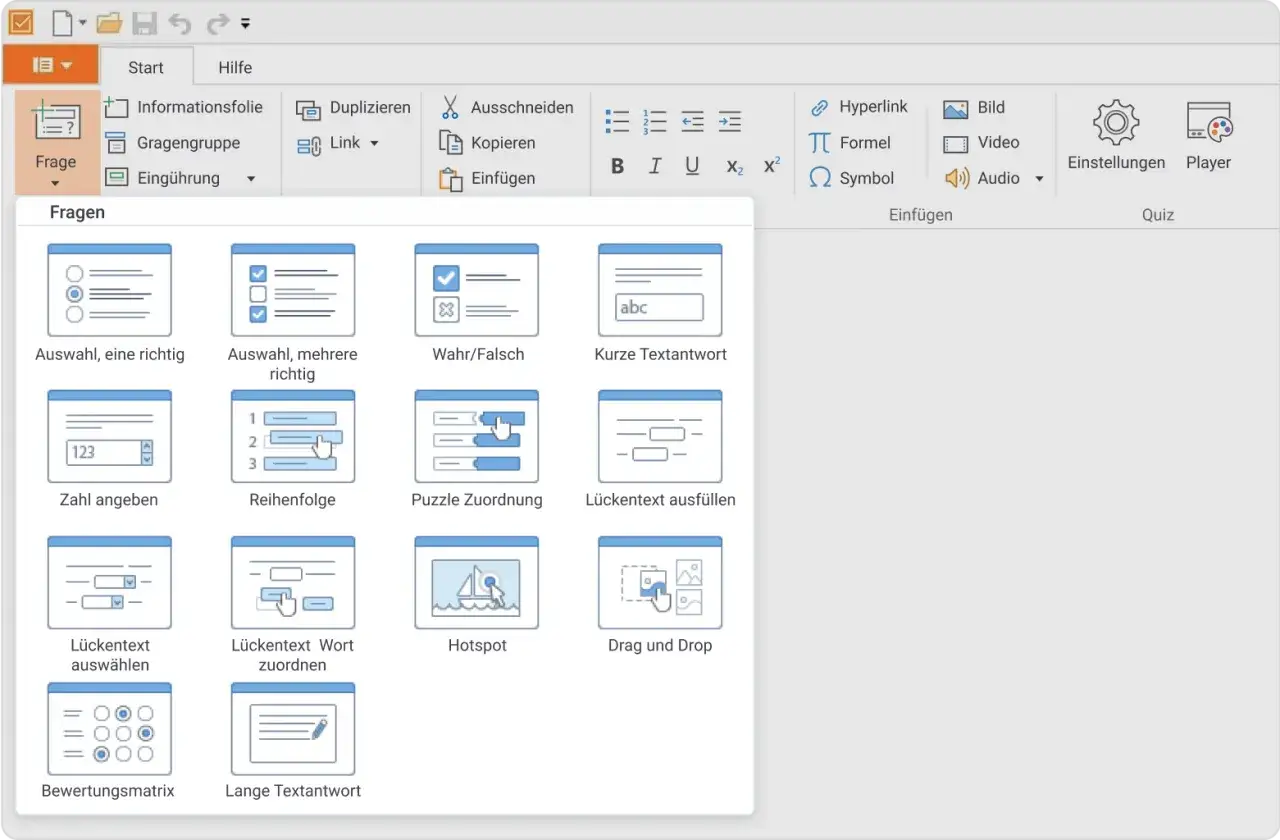Add an Informationsfolie
Viewport: 1280px width, 840px height.
(x=184, y=107)
